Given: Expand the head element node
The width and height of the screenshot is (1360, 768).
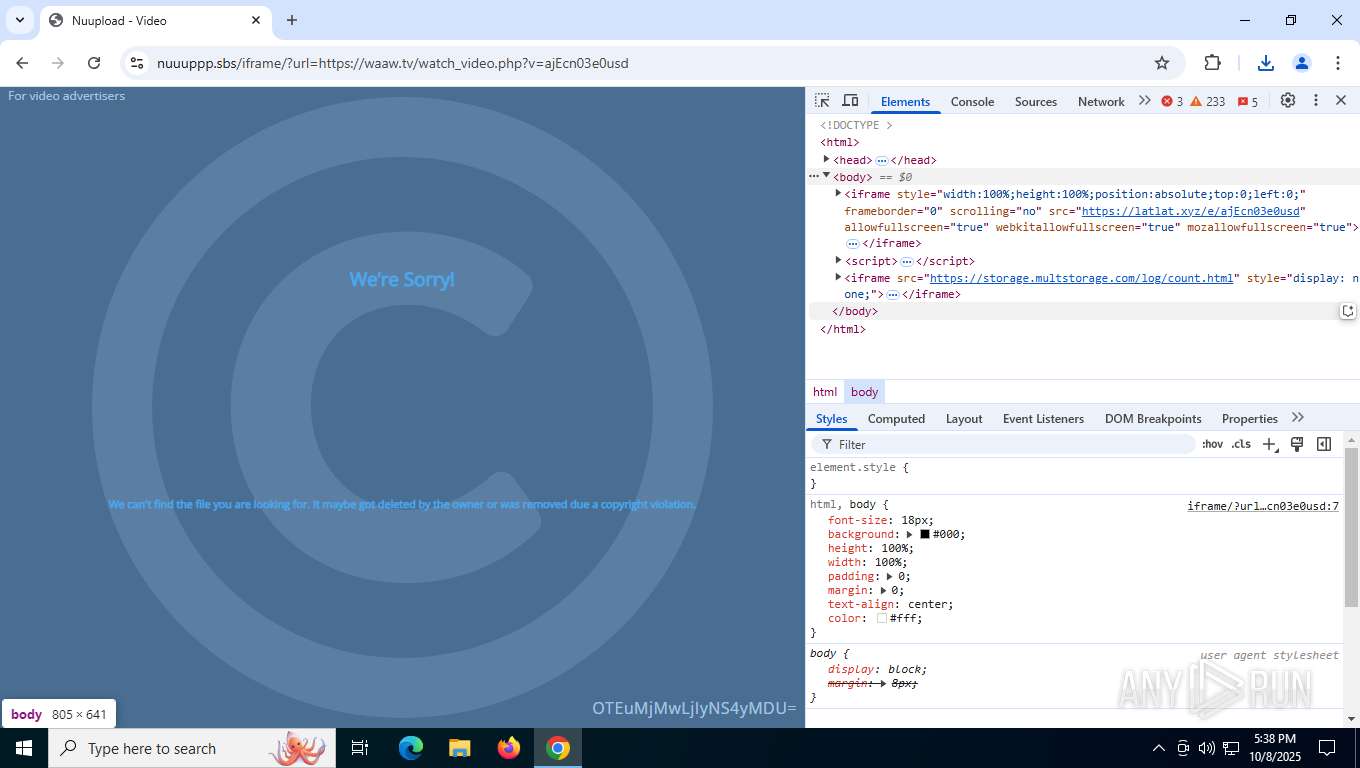Looking at the screenshot, I should click(827, 159).
